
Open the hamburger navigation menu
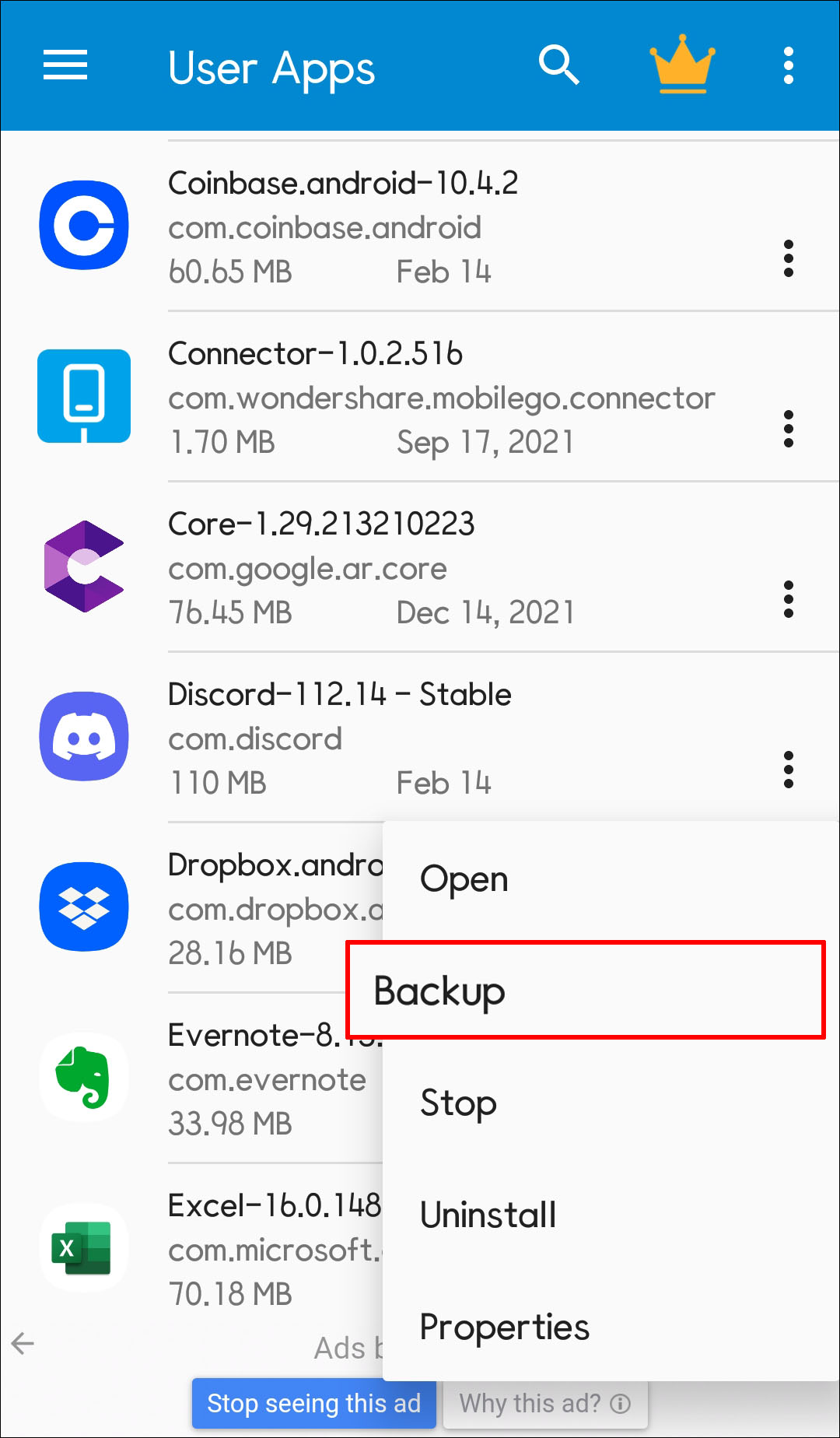[x=65, y=65]
